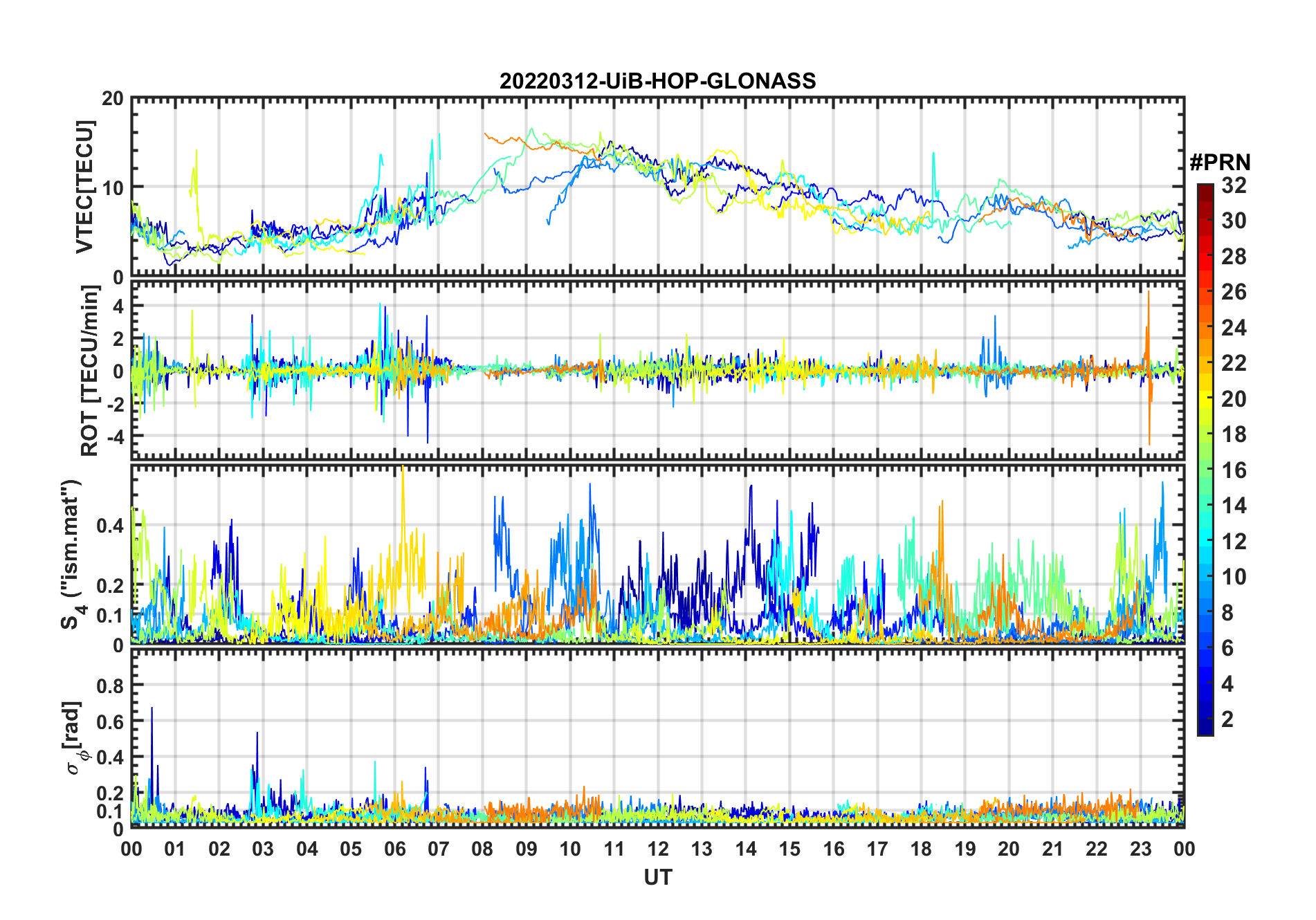Click the green colorbar region near 16
1316x920 pixels.
coord(1205,469)
